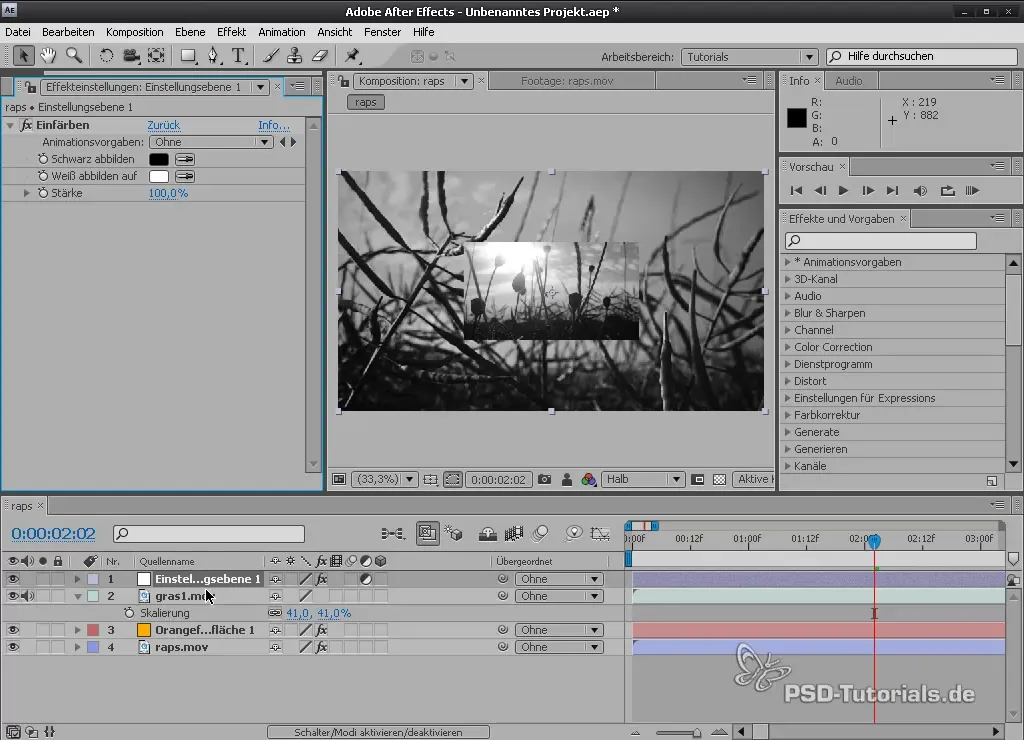Select the Rectangle mask tool
This screenshot has height=740, width=1024.
188,56
